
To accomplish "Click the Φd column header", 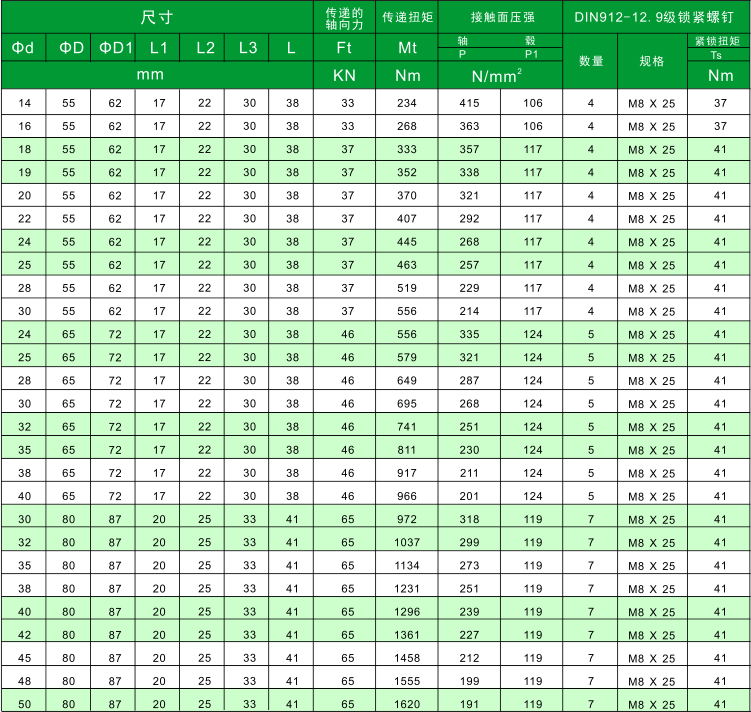I will (23, 47).
